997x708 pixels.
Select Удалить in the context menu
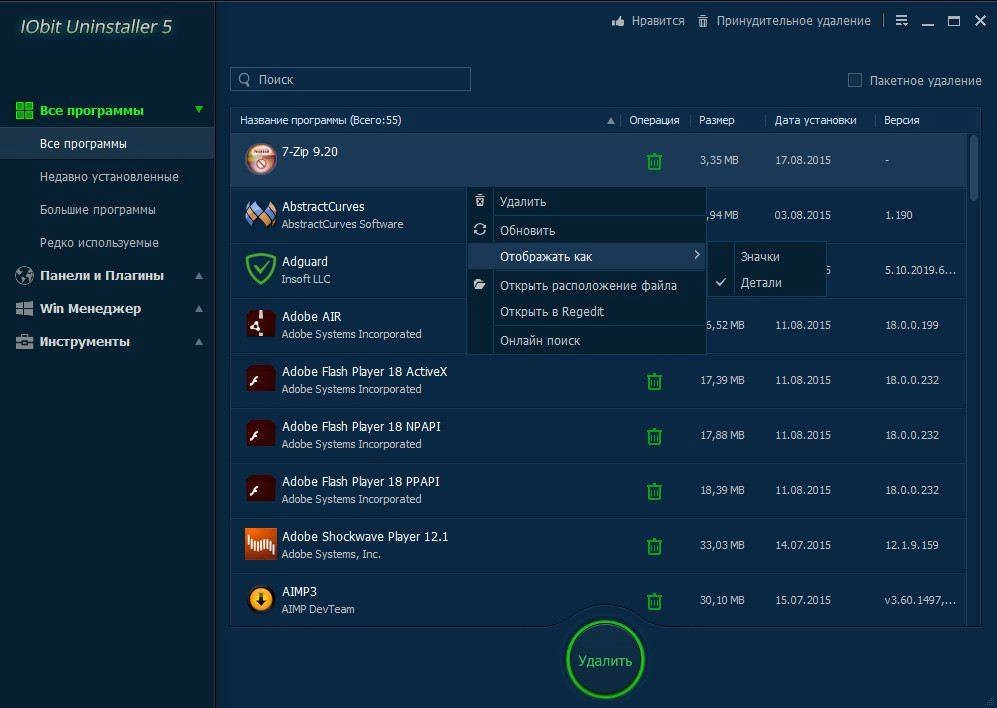click(586, 202)
